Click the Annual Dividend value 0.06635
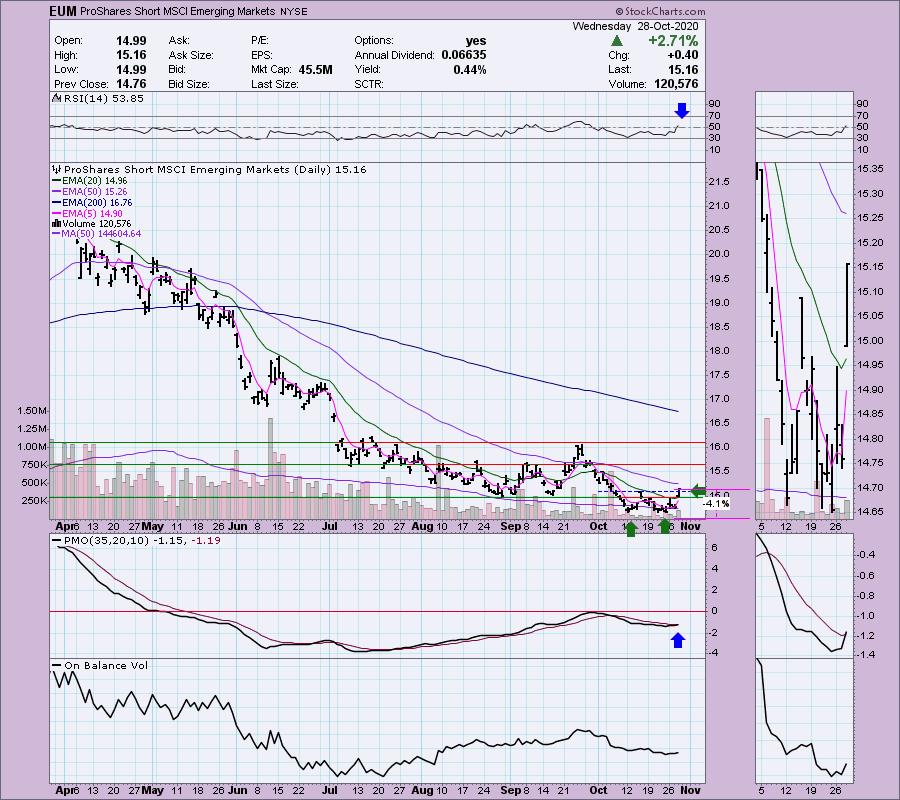900x800 pixels. (464, 55)
